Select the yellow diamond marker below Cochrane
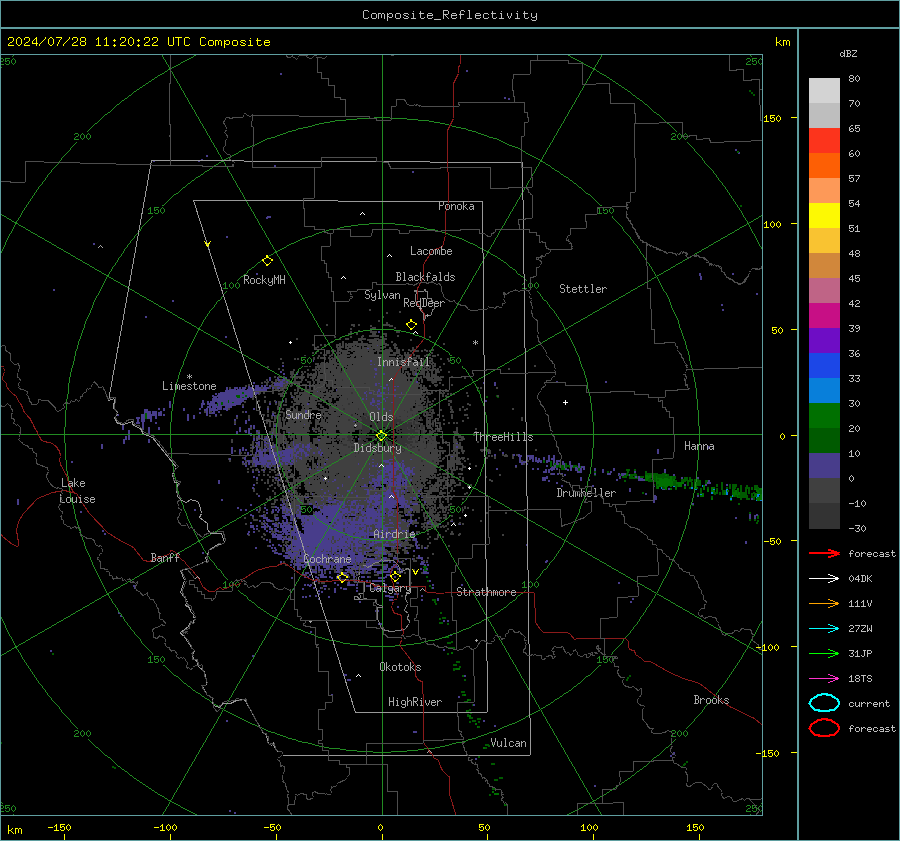The image size is (900, 841). coord(343,577)
